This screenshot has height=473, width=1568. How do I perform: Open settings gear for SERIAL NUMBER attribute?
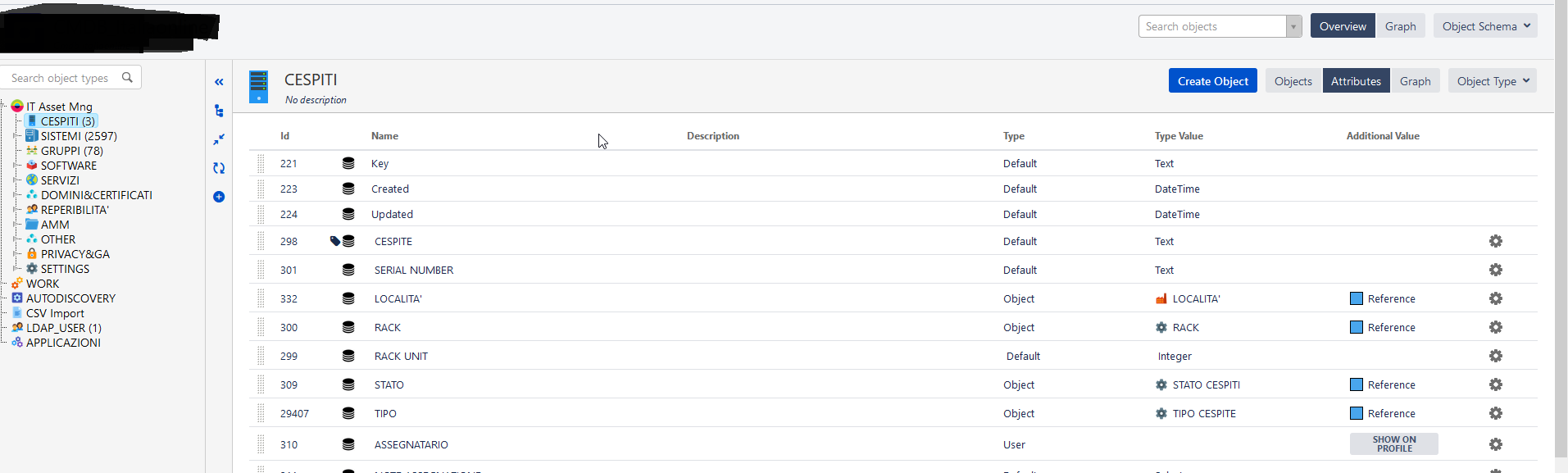coord(1496,270)
